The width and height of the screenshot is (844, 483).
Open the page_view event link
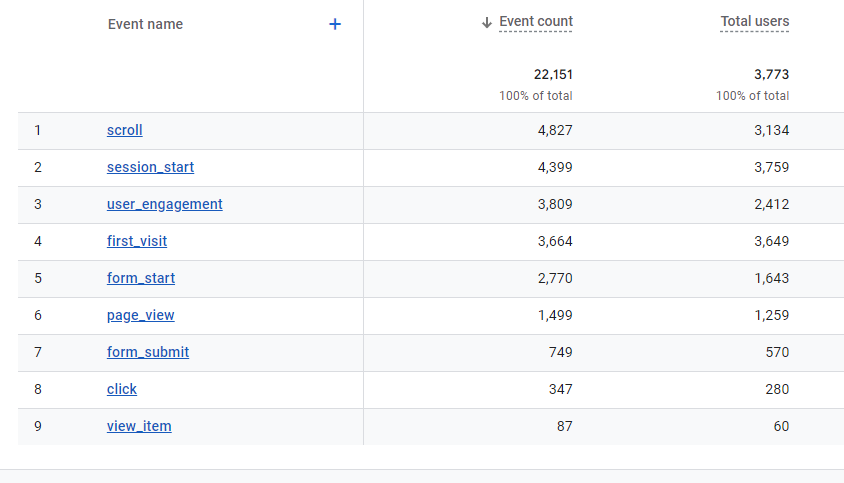coord(140,316)
